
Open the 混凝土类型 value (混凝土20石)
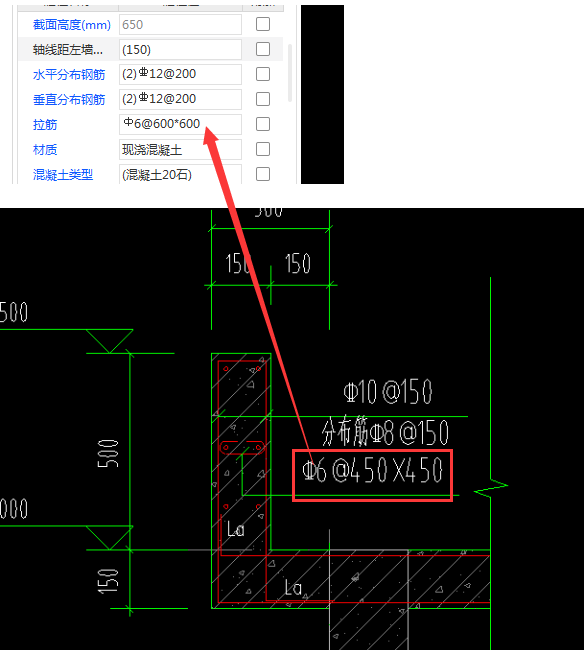point(180,174)
